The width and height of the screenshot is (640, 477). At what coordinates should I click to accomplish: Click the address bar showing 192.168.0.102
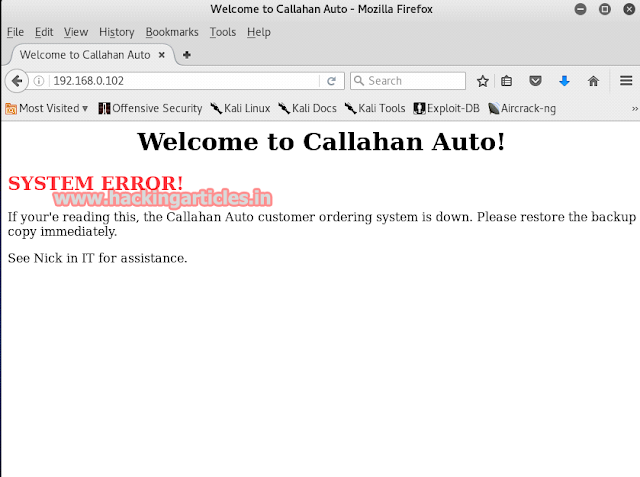(x=184, y=81)
